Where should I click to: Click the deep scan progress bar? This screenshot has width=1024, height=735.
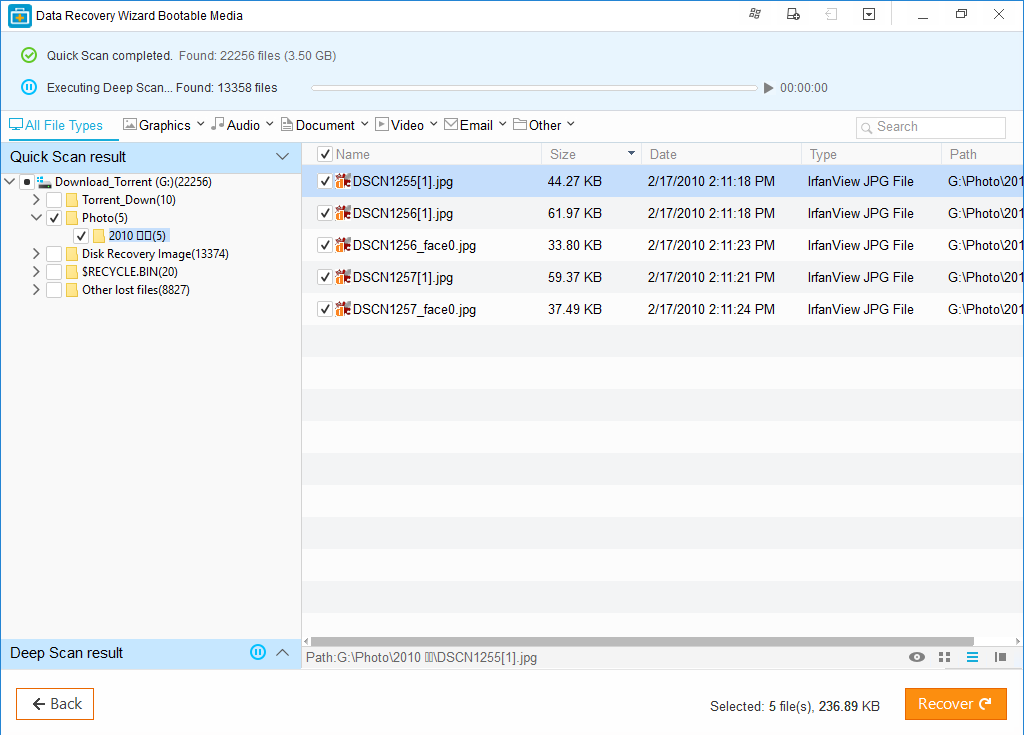[534, 88]
